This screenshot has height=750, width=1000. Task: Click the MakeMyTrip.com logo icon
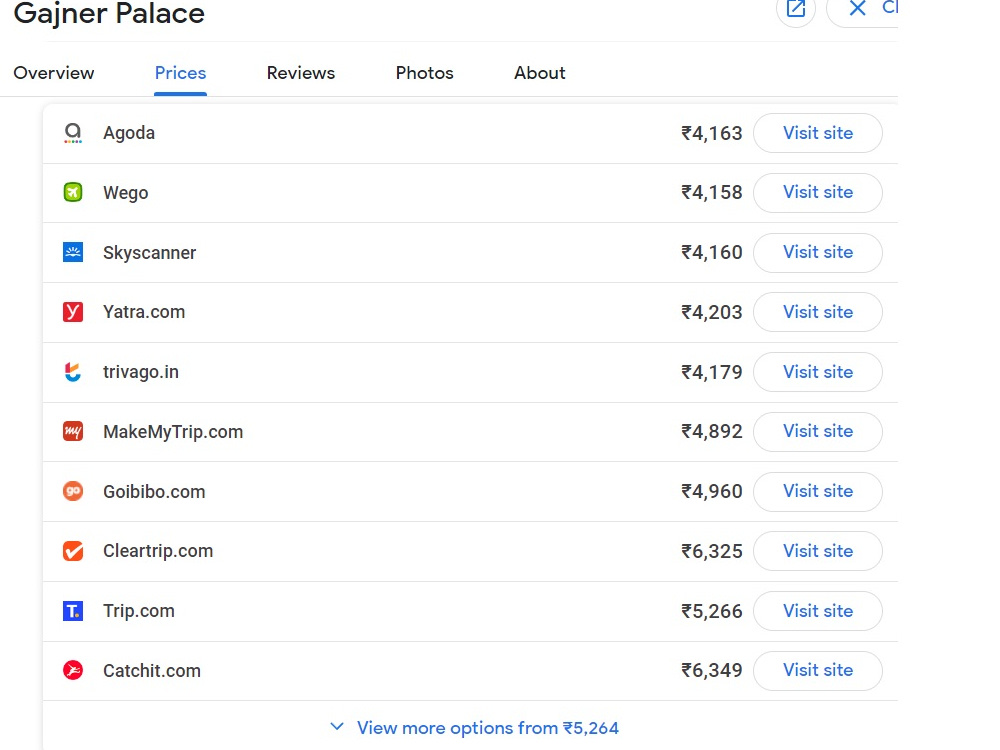73,431
